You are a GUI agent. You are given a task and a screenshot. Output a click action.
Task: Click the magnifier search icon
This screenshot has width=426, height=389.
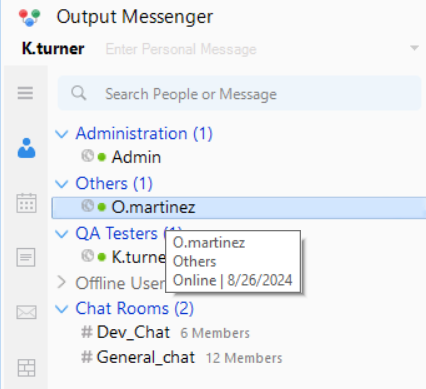click(x=79, y=93)
